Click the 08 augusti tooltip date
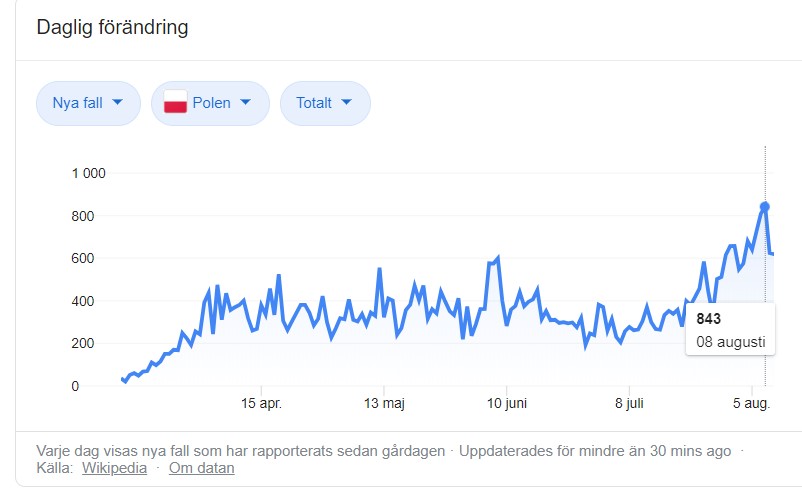 point(732,342)
